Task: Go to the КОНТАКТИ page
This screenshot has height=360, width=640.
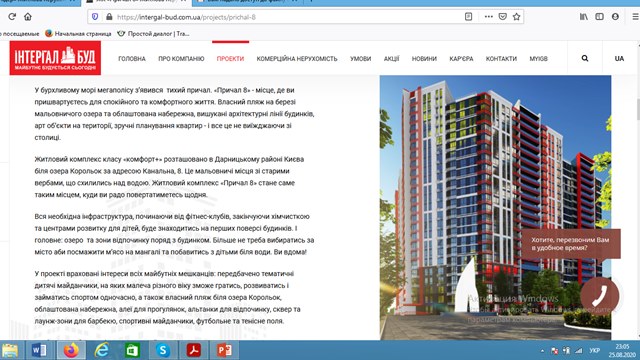Action: point(501,59)
